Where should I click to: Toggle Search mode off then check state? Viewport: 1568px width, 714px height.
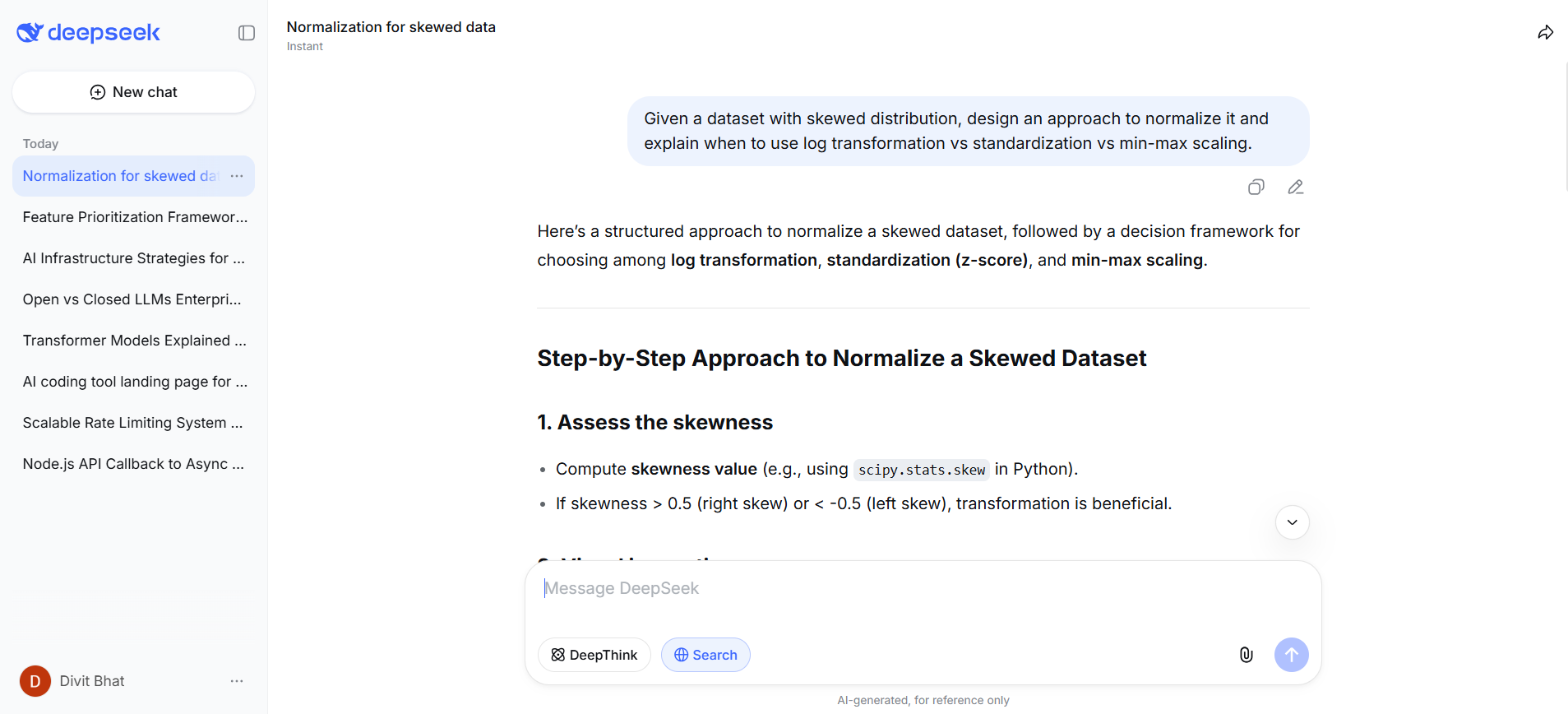pyautogui.click(x=705, y=655)
